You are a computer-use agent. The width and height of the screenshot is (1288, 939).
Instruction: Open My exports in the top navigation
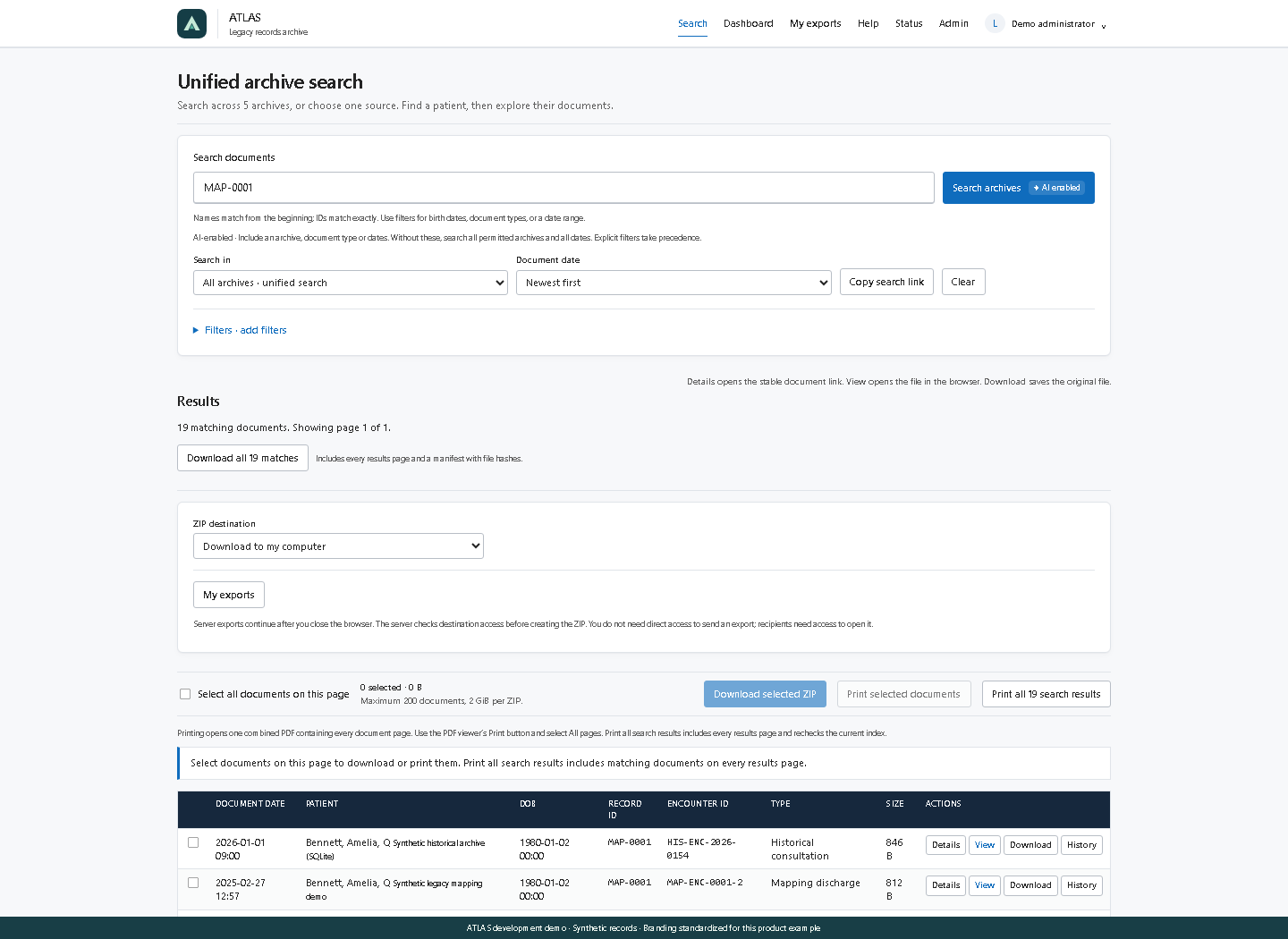816,23
